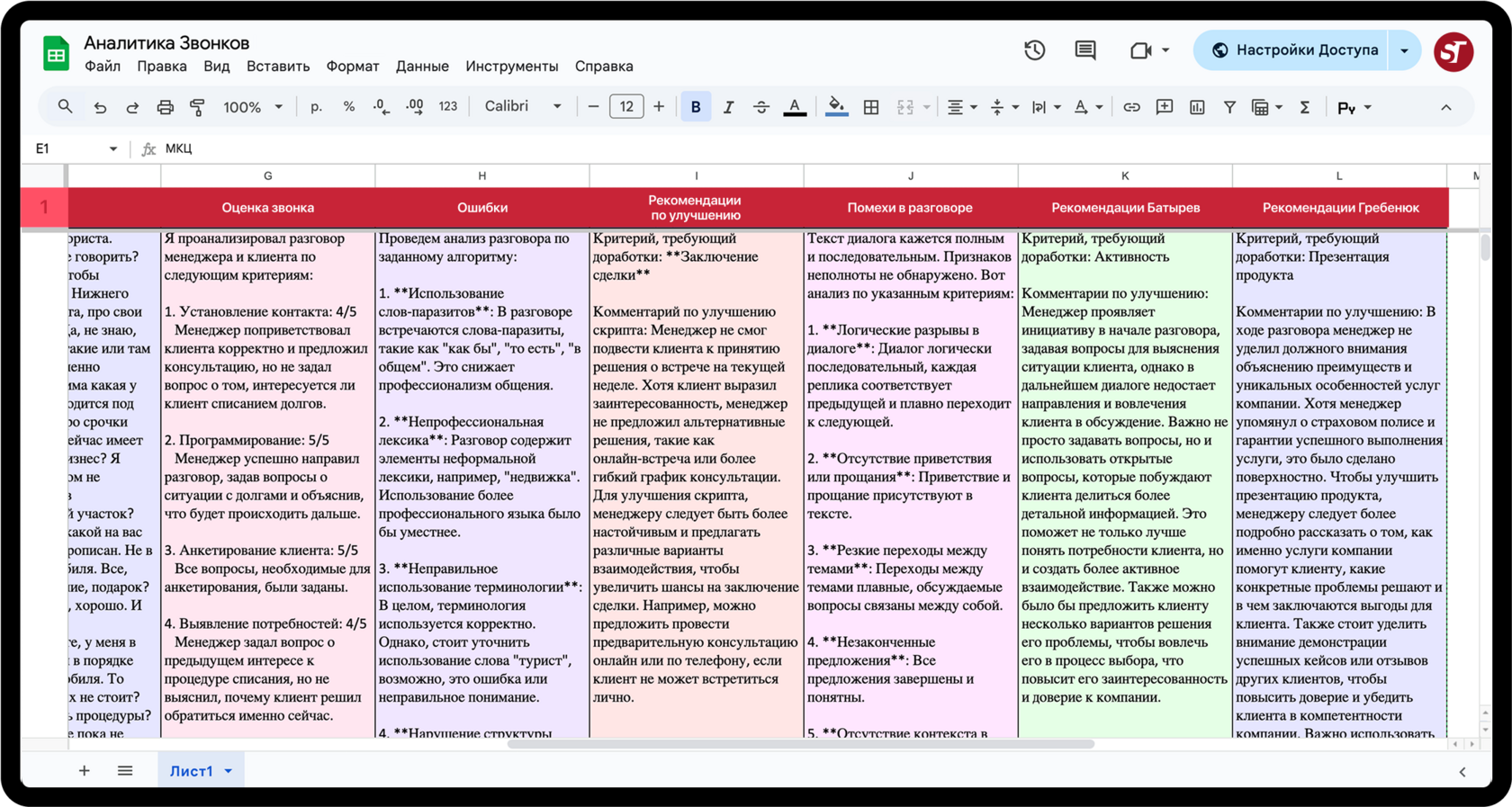Viewport: 1512px width, 807px height.
Task: Open the fill color picker
Action: coord(836,107)
